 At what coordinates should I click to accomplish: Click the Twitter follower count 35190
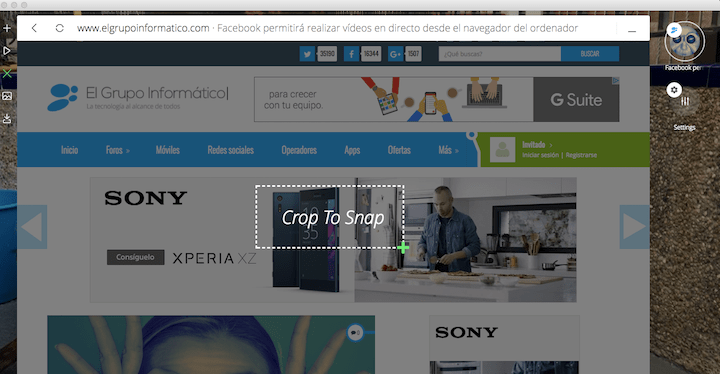pyautogui.click(x=327, y=54)
